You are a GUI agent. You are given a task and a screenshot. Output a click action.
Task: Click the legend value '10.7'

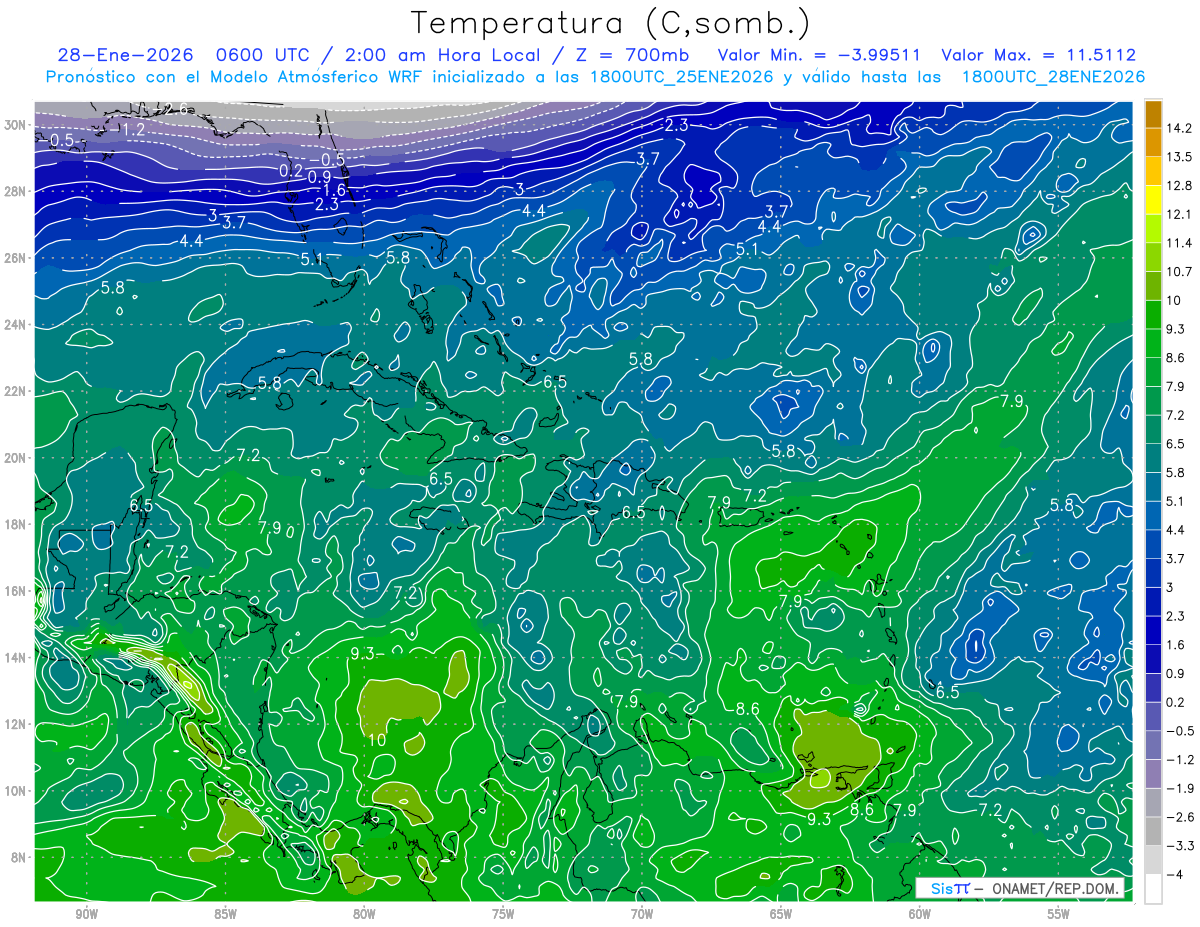pyautogui.click(x=1179, y=272)
